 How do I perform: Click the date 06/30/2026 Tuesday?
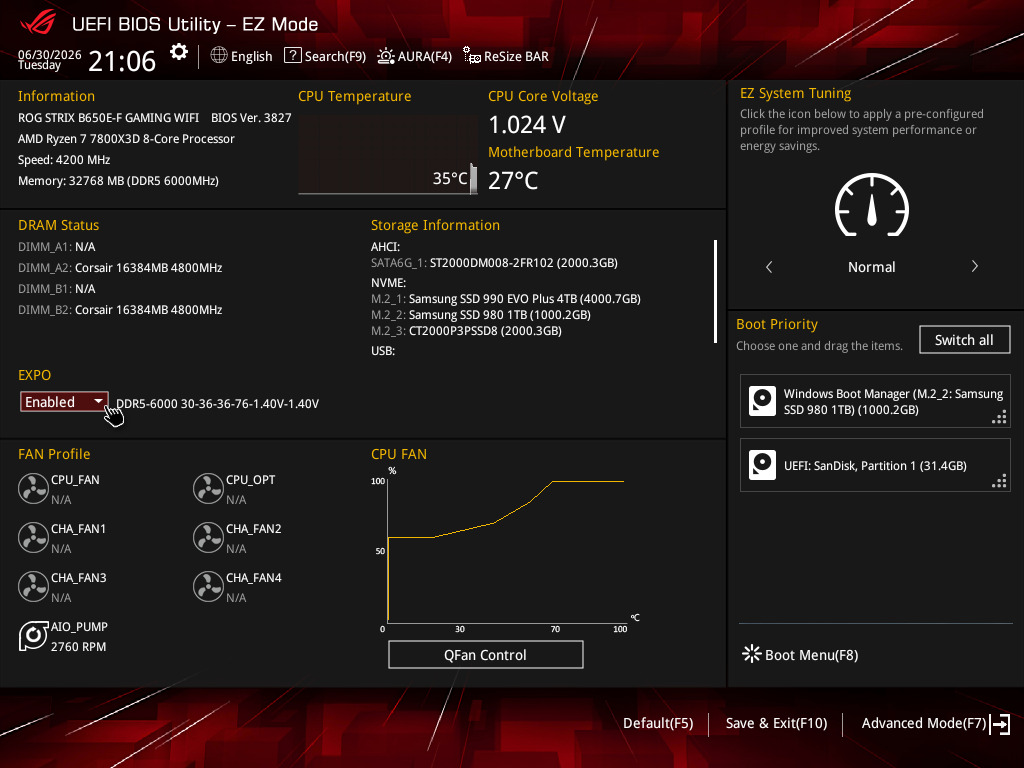[x=49, y=59]
